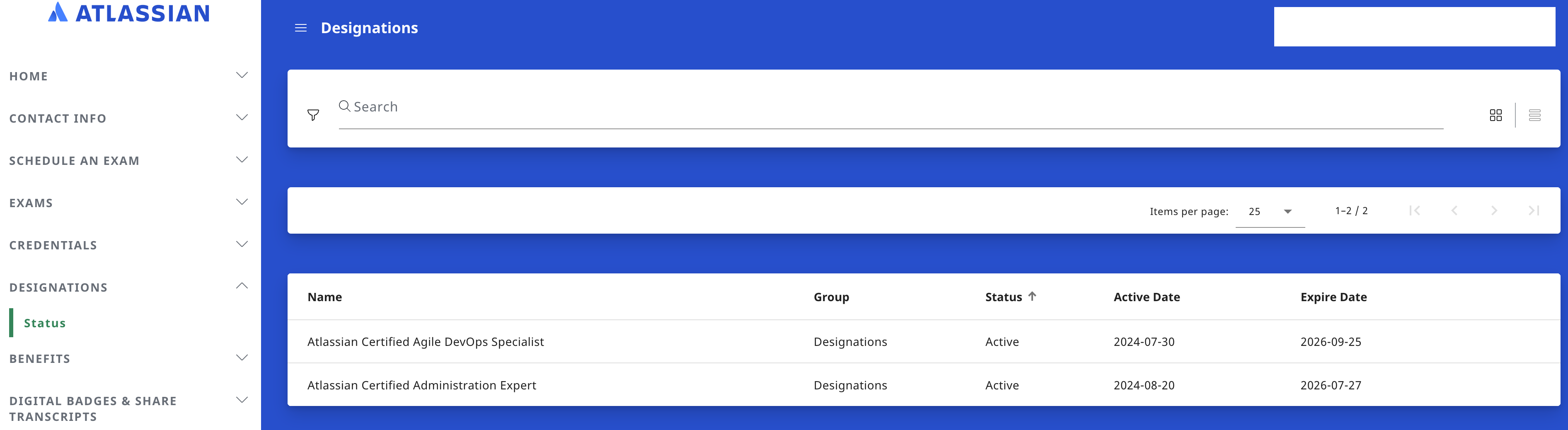Image resolution: width=1568 pixels, height=430 pixels.
Task: Open the Items per page dropdown
Action: (x=1270, y=212)
